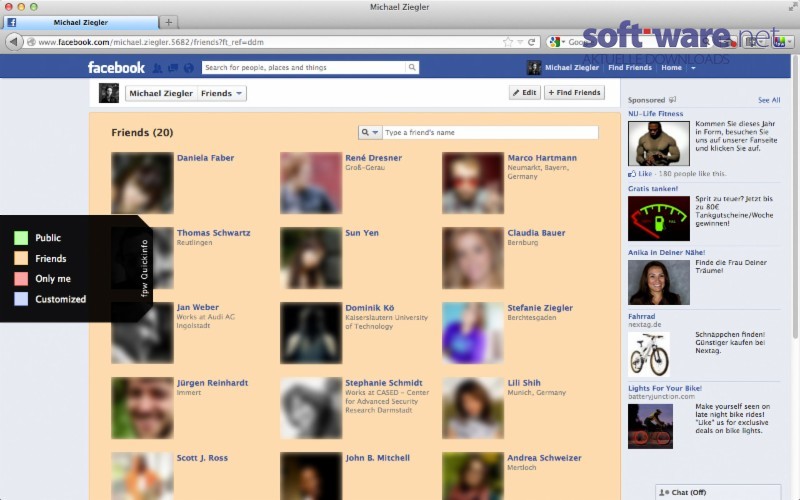Go back with the browser back arrow

point(14,42)
